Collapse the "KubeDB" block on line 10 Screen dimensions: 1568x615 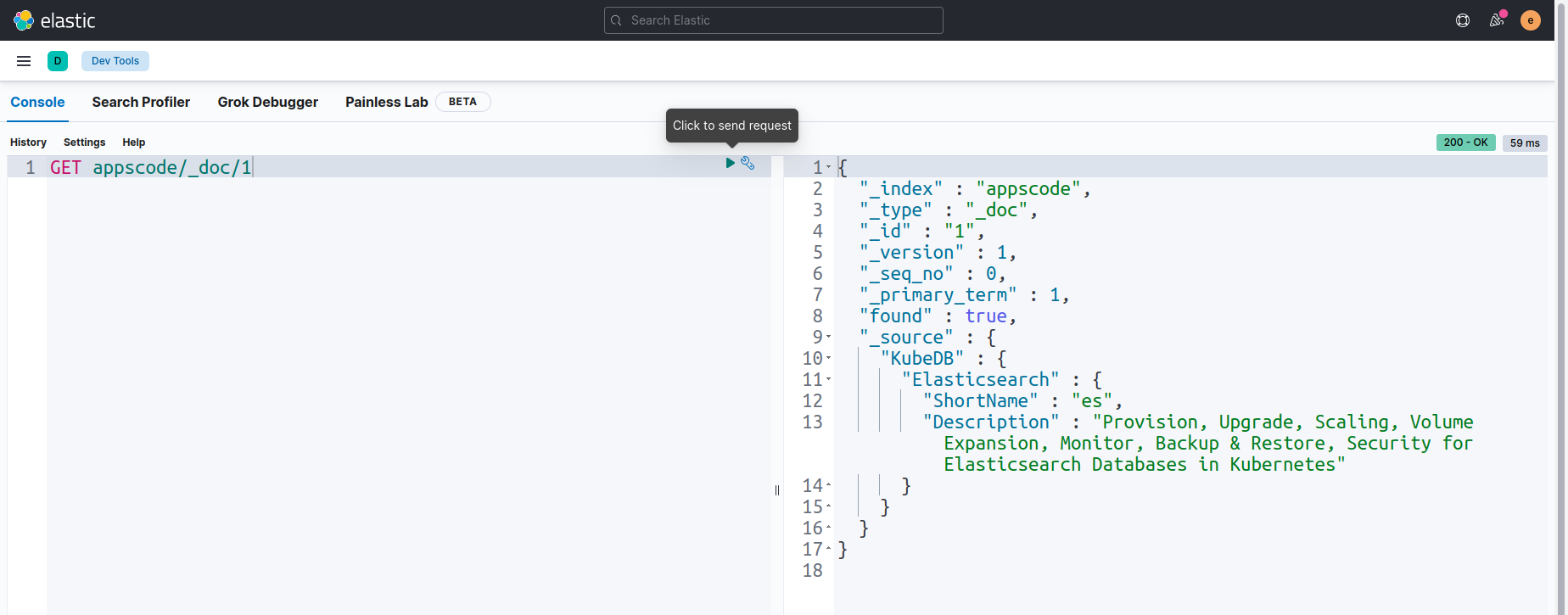click(x=829, y=359)
